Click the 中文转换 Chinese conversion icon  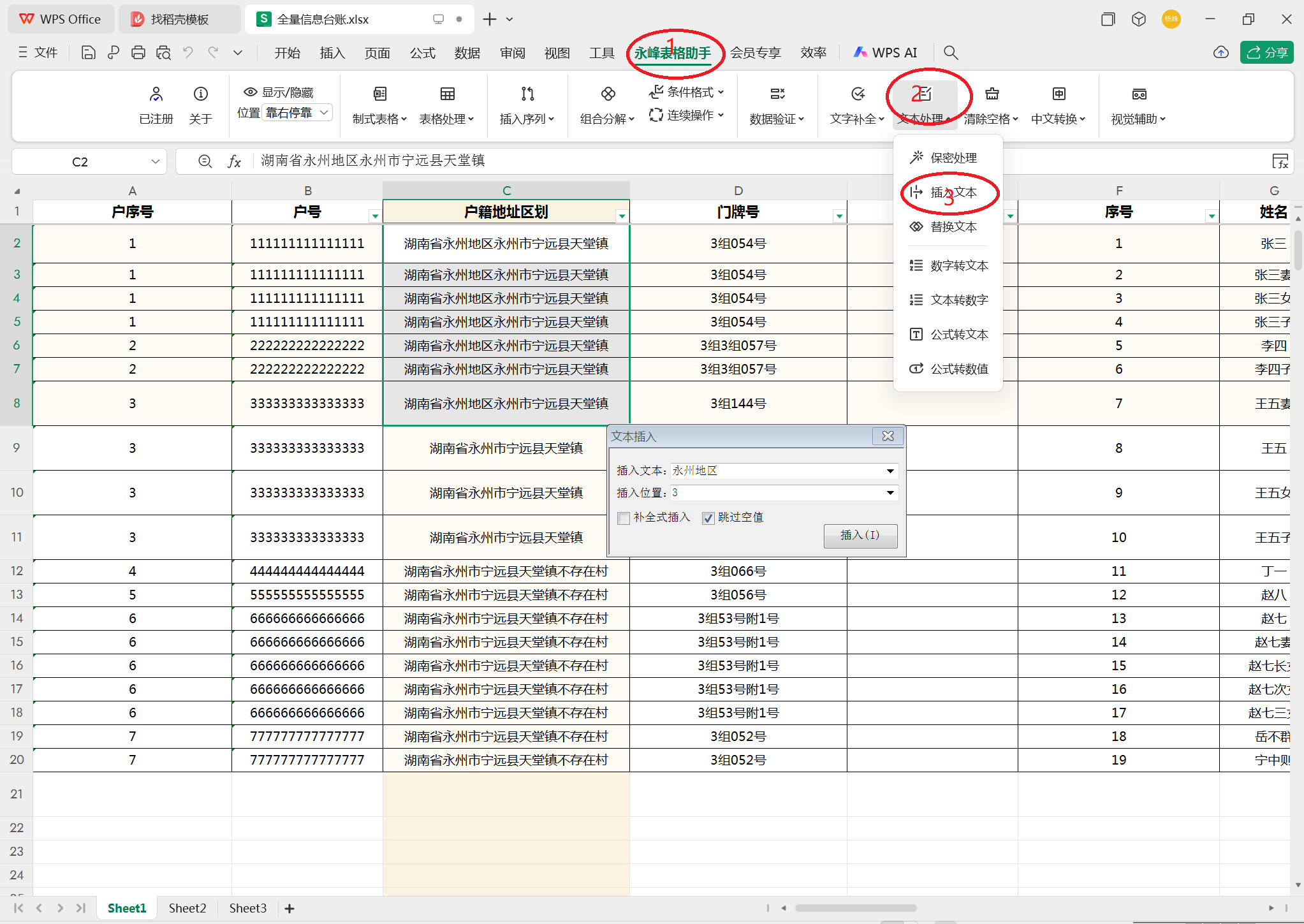tap(1059, 94)
